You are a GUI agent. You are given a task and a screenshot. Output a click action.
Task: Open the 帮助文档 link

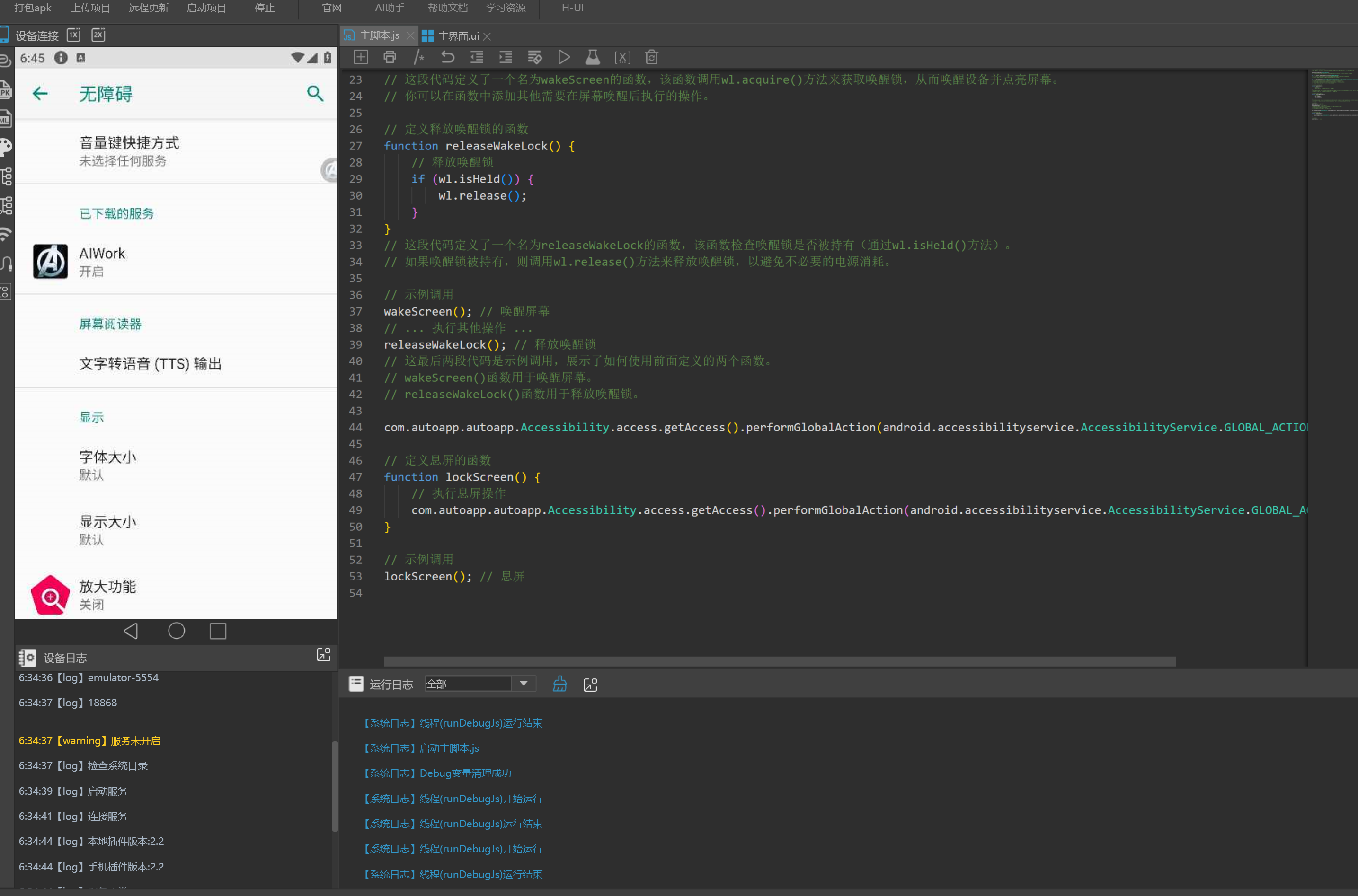click(448, 8)
